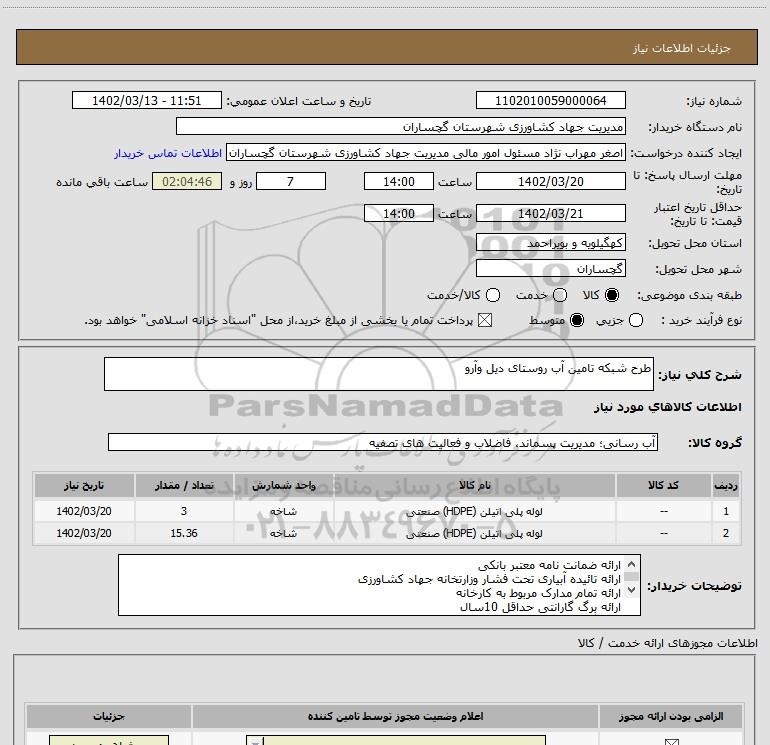The image size is (770, 745).
Task: Click the need date in row 2
Action: tap(84, 533)
